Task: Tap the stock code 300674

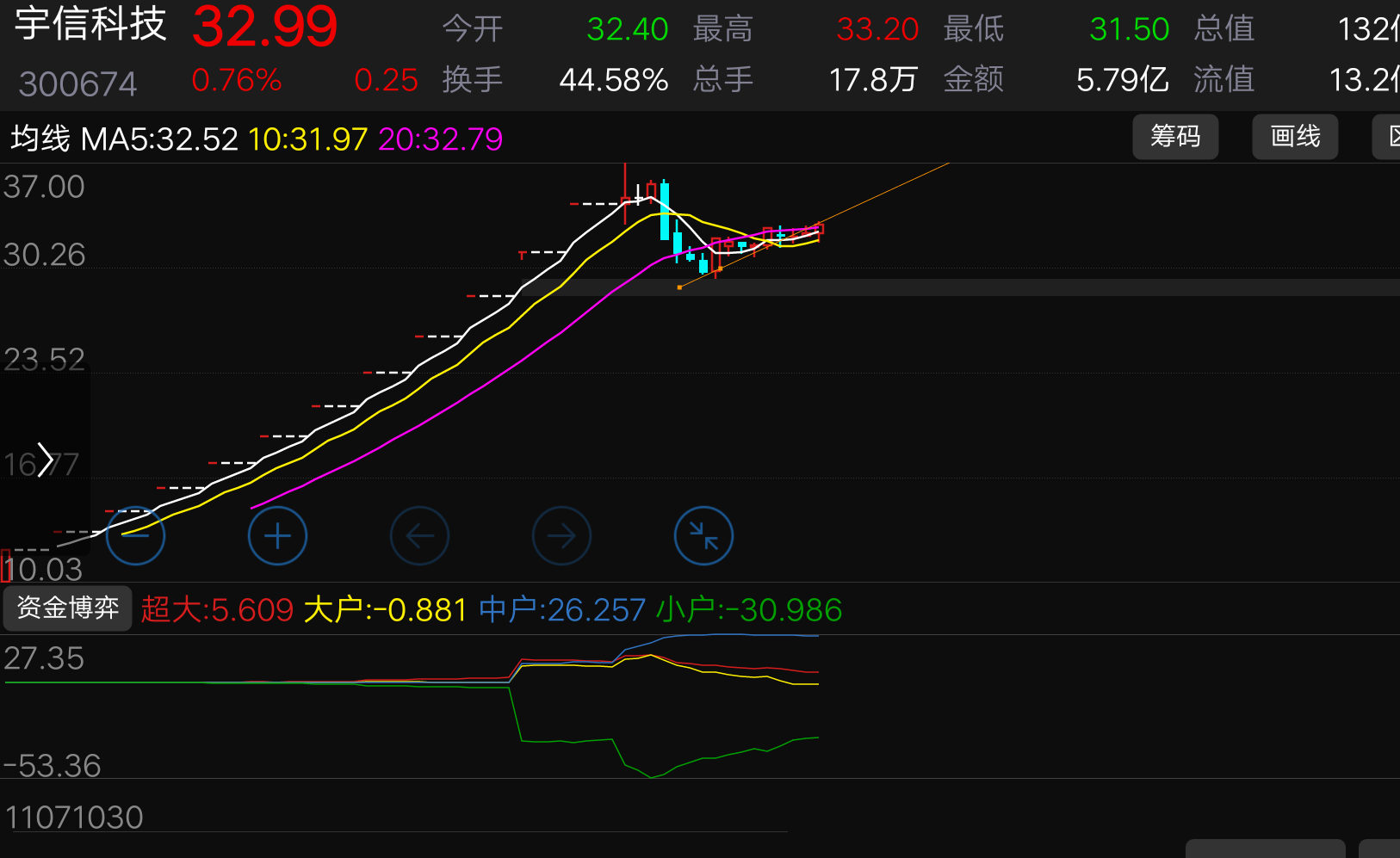Action: 77,84
